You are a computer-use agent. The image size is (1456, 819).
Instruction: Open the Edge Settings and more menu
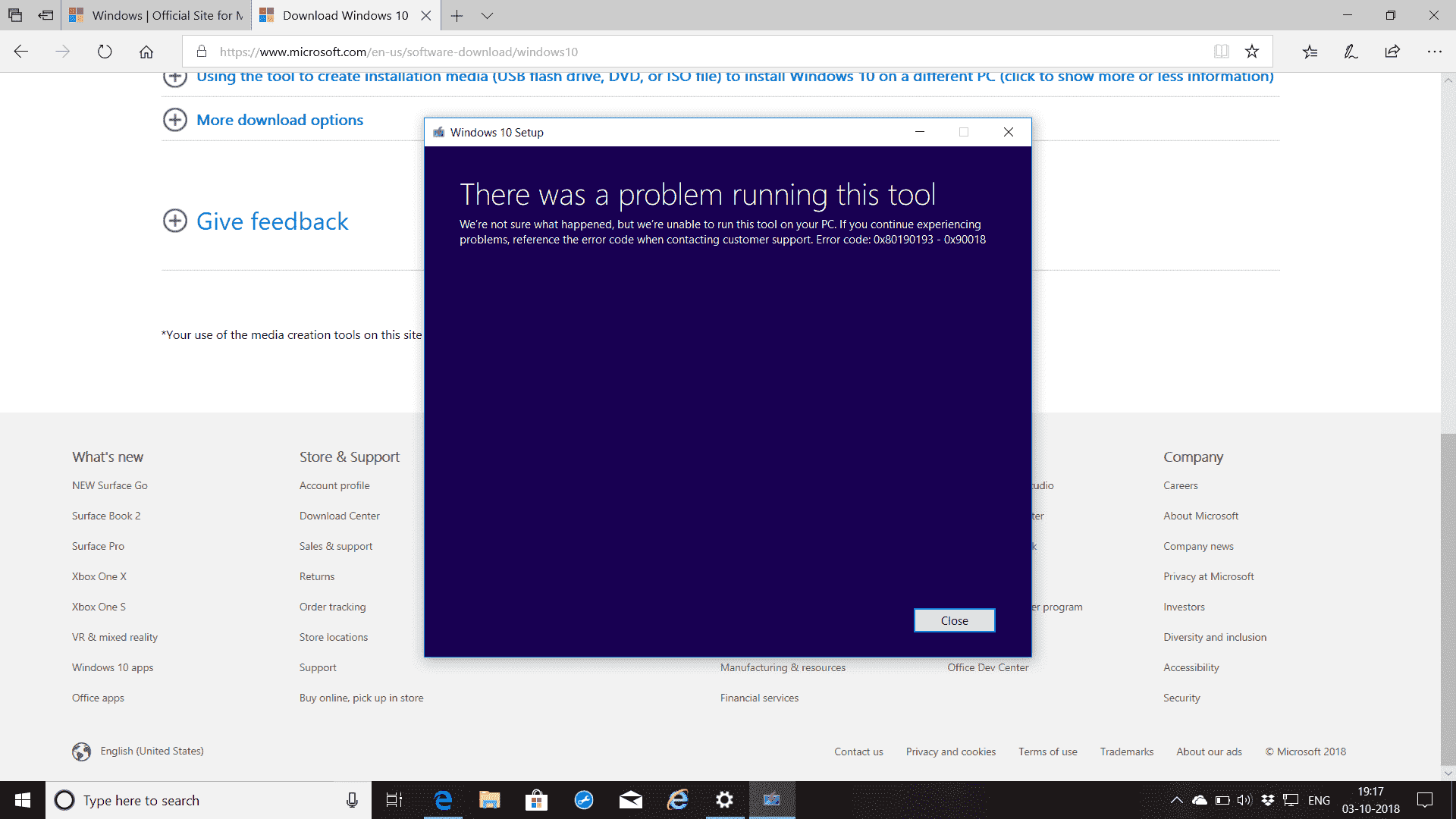click(x=1434, y=52)
